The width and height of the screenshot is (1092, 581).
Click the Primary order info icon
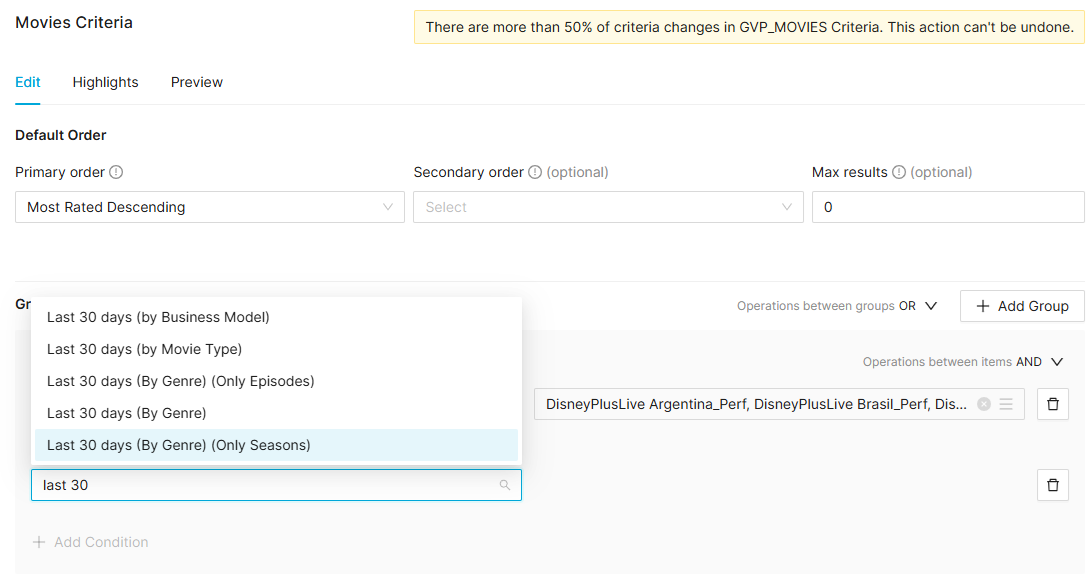(x=116, y=172)
